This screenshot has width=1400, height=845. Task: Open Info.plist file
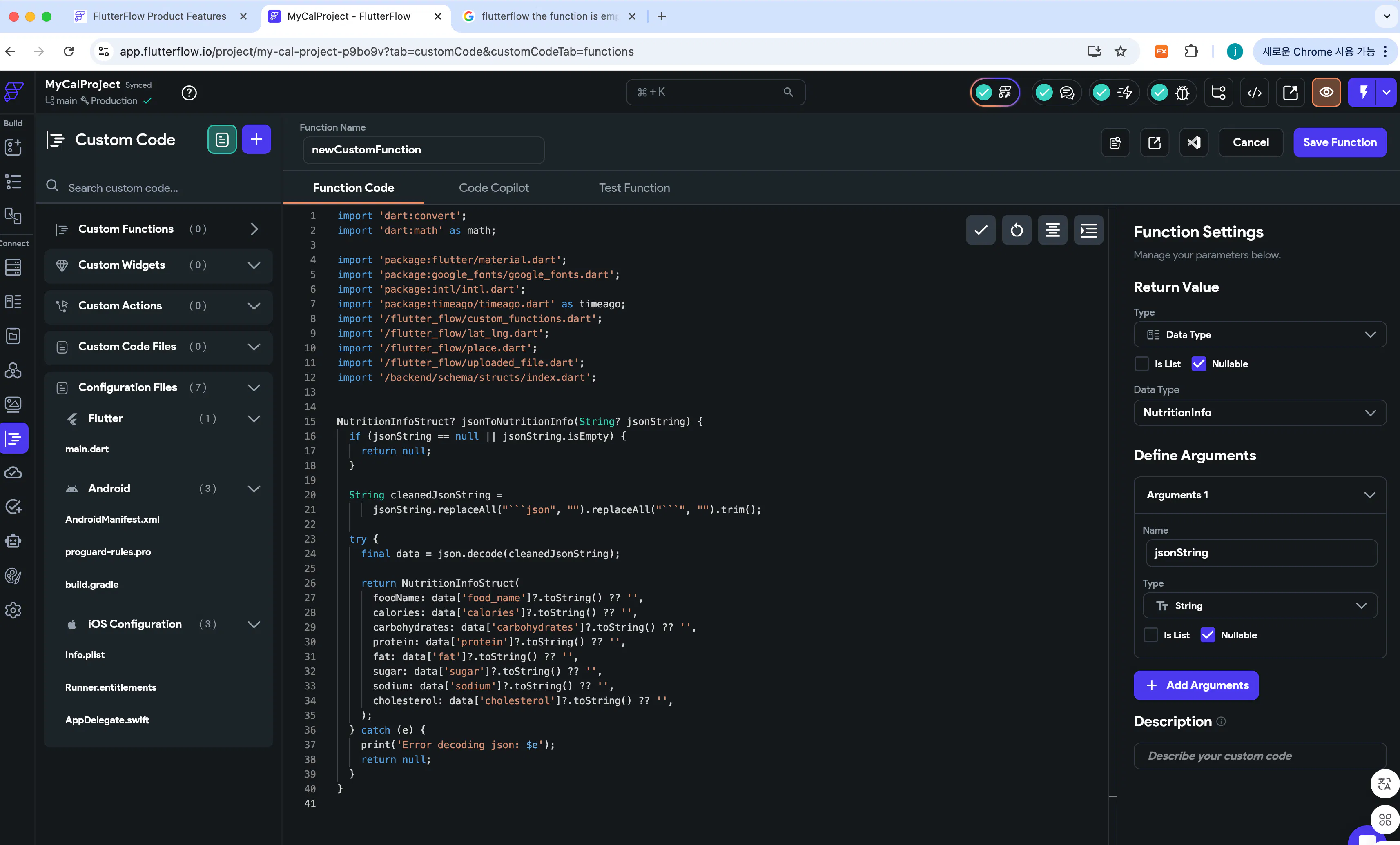click(x=85, y=655)
